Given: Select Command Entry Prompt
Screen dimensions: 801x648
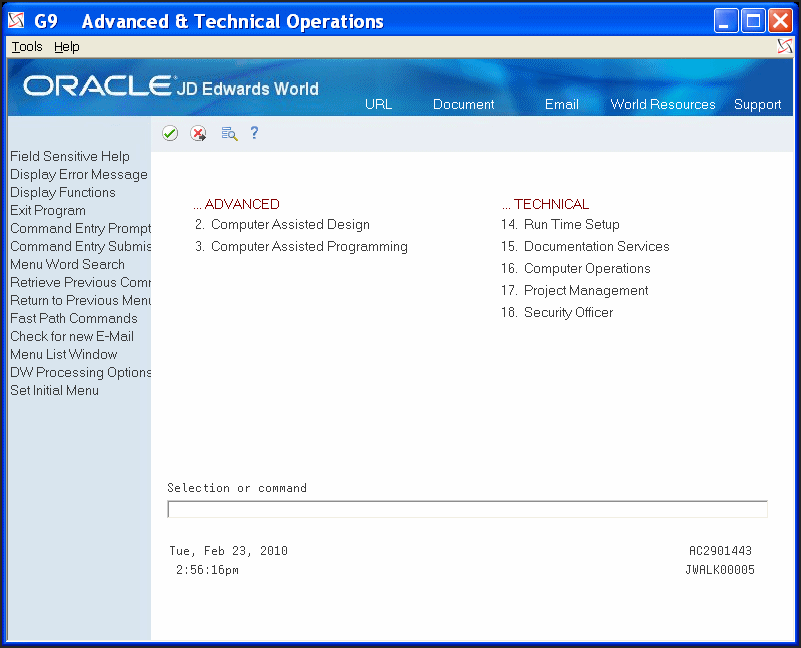Looking at the screenshot, I should tap(80, 228).
